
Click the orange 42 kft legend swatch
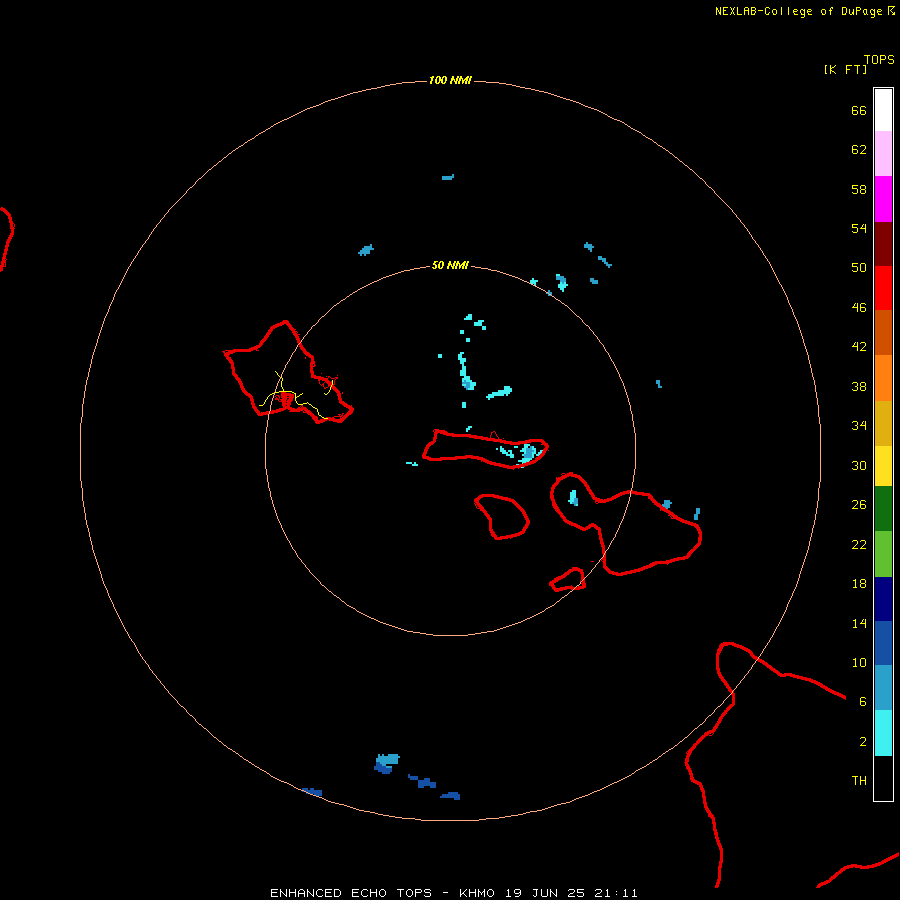point(883,377)
